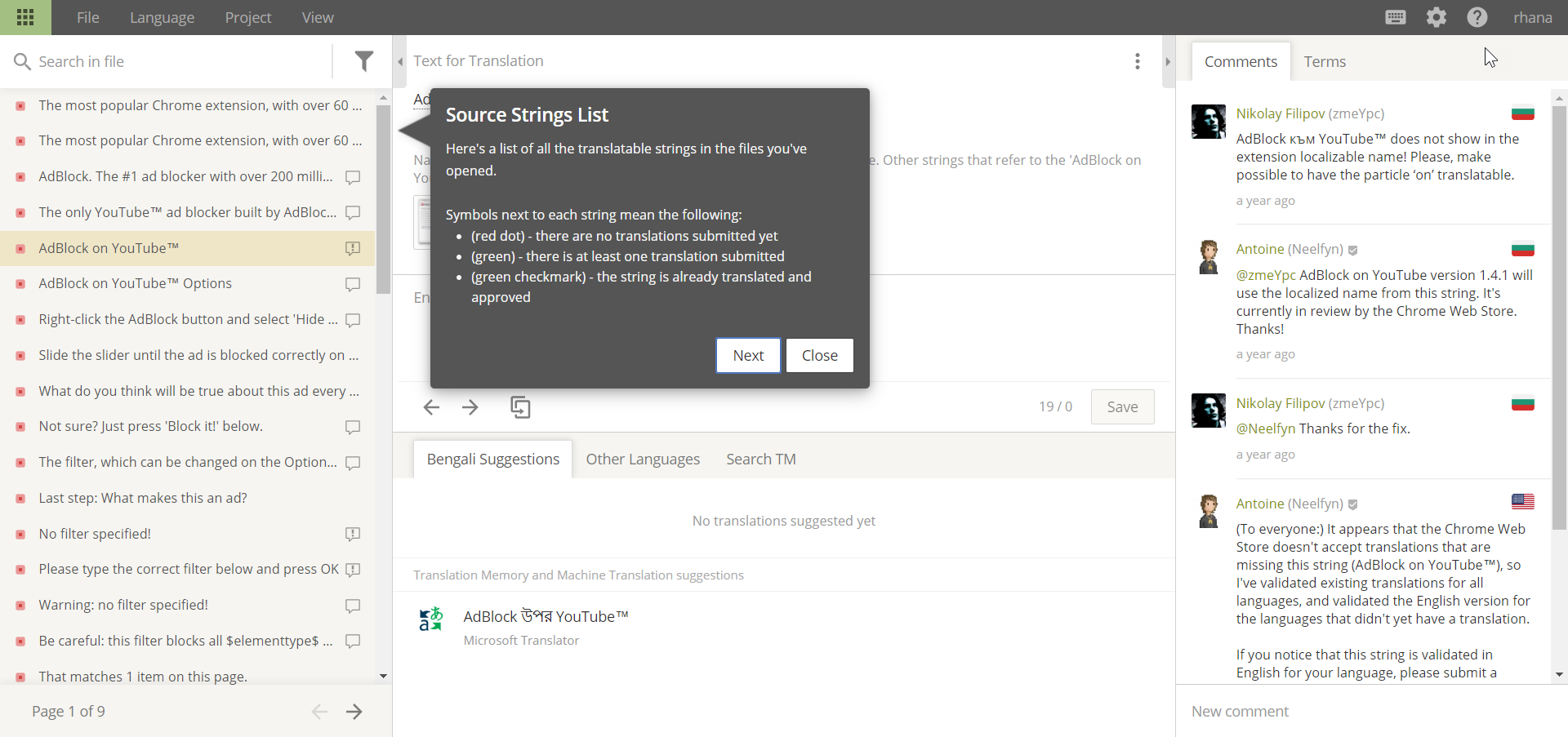The height and width of the screenshot is (737, 1568).
Task: Open the help question mark icon
Action: [1477, 17]
